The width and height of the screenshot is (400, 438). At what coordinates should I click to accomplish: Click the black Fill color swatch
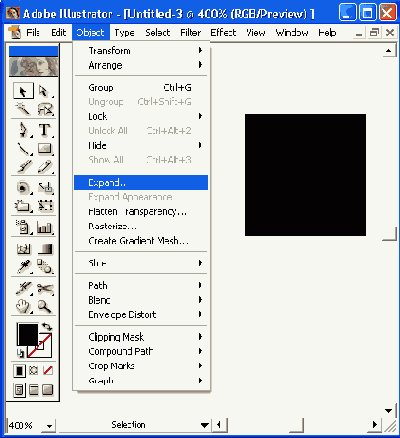pyautogui.click(x=27, y=334)
